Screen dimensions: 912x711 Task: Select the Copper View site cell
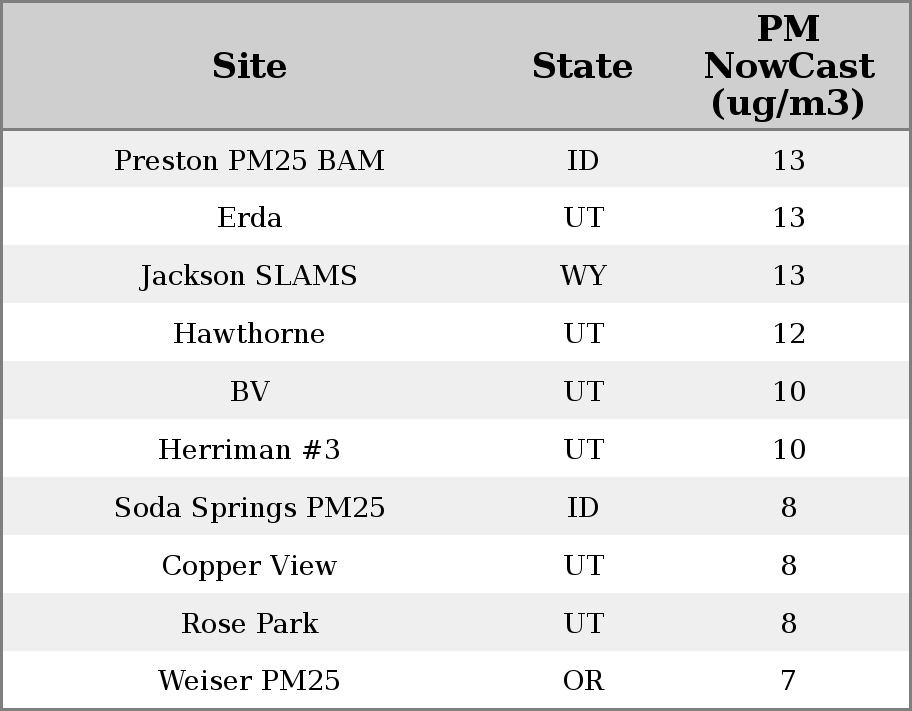pyautogui.click(x=249, y=566)
